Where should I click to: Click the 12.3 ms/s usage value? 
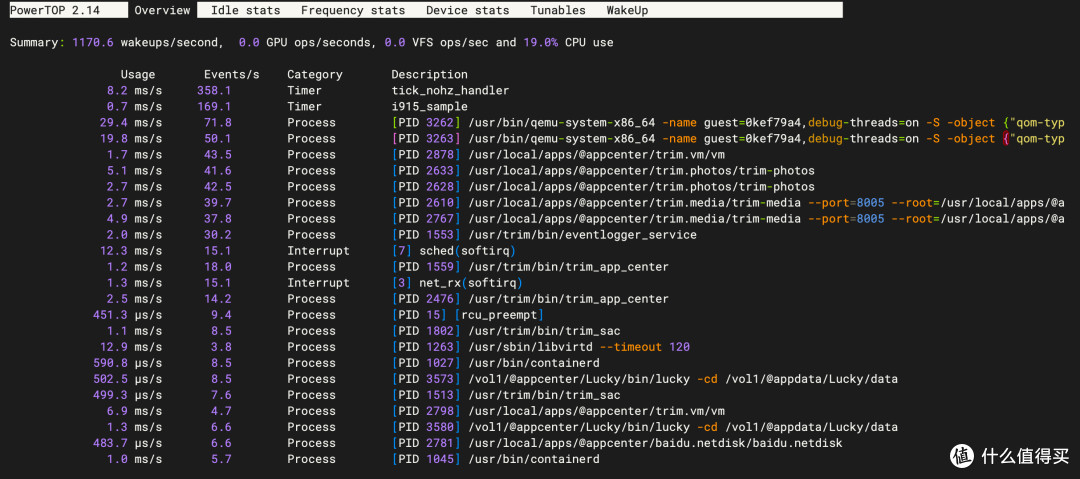(x=131, y=251)
